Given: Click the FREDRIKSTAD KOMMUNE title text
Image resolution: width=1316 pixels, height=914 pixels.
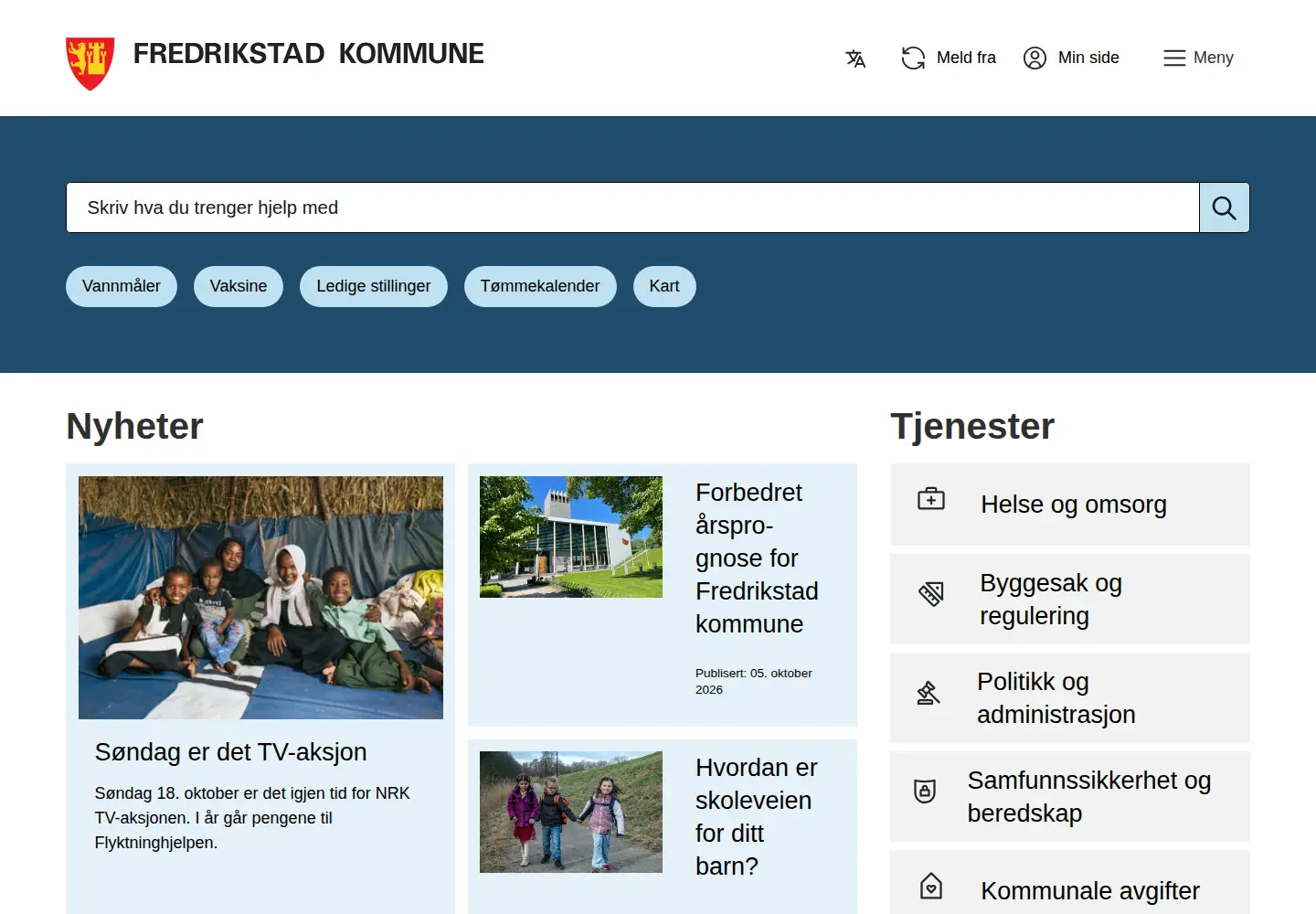Looking at the screenshot, I should tap(309, 54).
